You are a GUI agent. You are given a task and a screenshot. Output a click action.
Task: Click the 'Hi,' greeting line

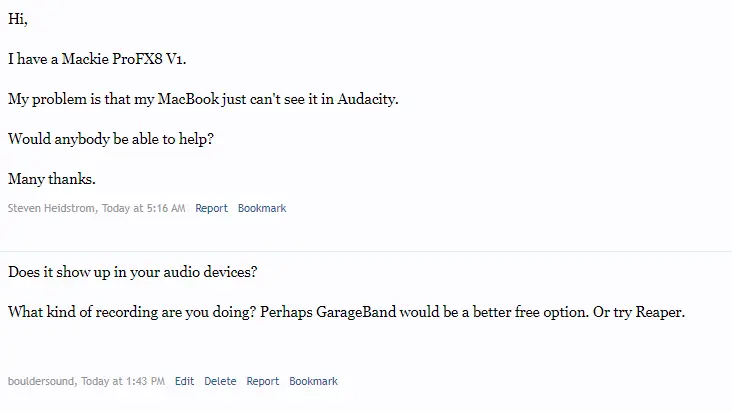coord(18,19)
